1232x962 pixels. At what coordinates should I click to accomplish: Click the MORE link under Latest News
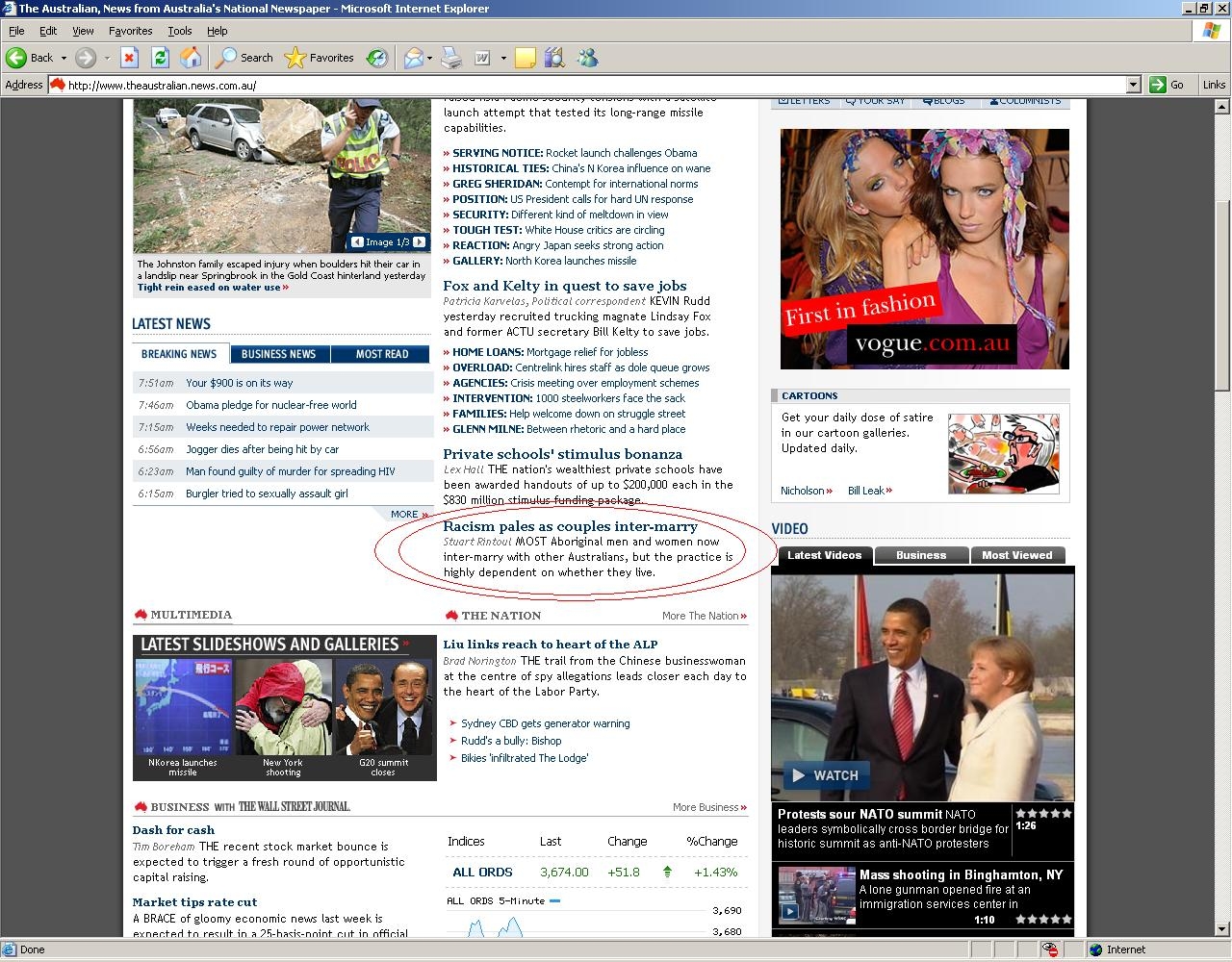pyautogui.click(x=408, y=515)
